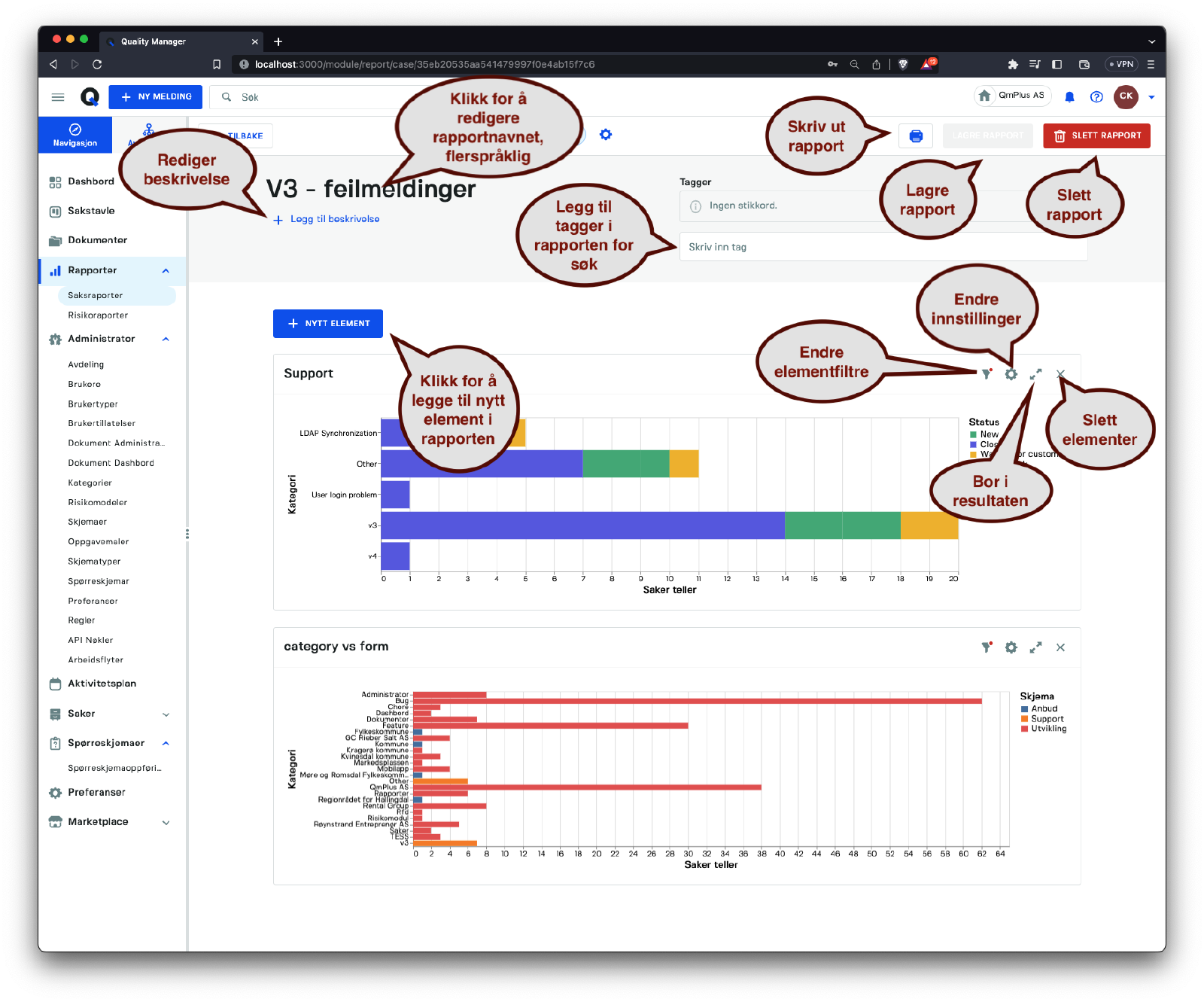Open filter for category vs form element
The image size is (1204, 1002).
(987, 647)
